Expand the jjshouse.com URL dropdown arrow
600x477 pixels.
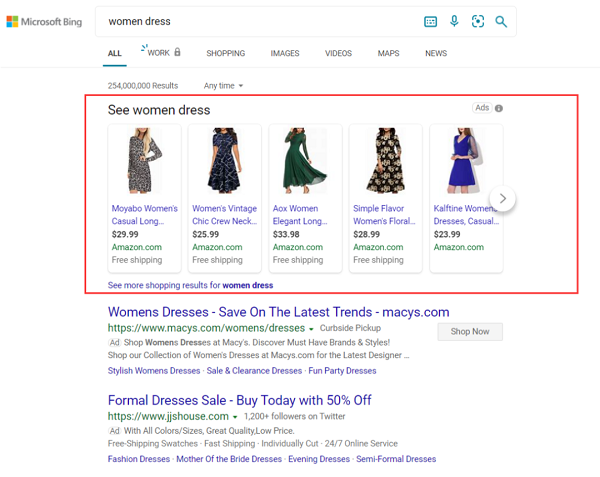tap(235, 417)
